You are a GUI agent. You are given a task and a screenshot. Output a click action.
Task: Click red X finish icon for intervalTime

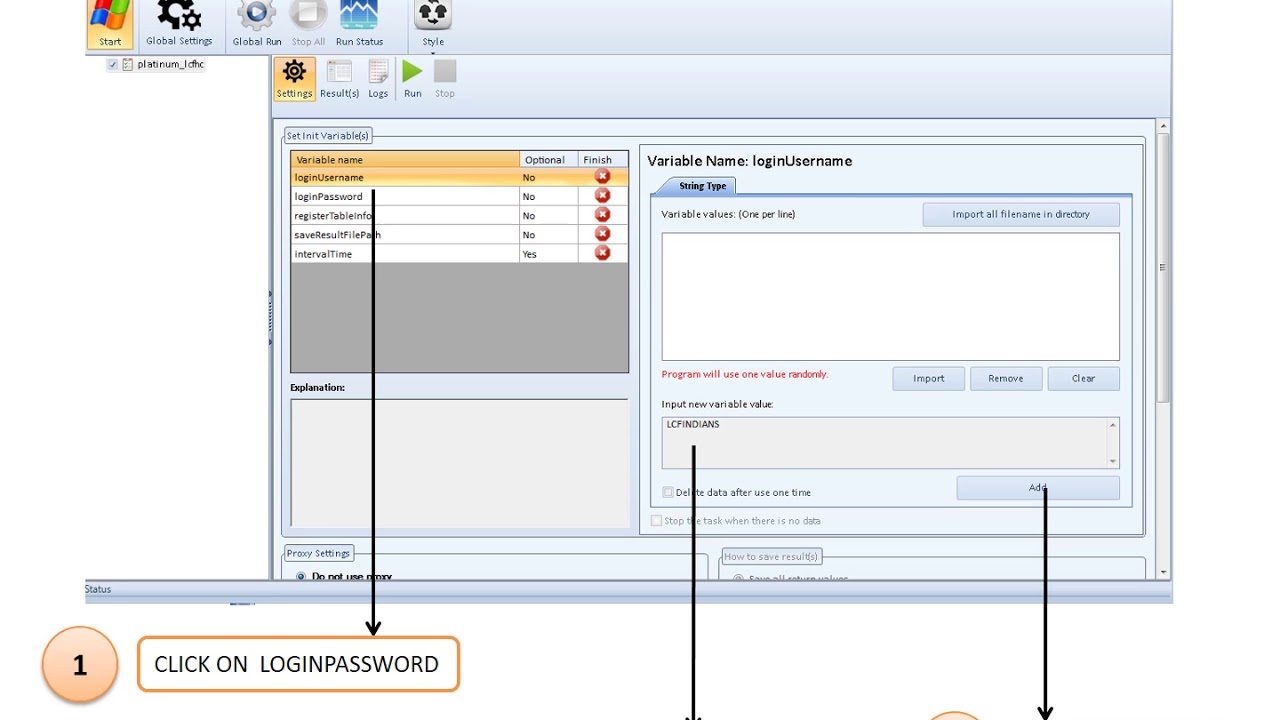[602, 253]
